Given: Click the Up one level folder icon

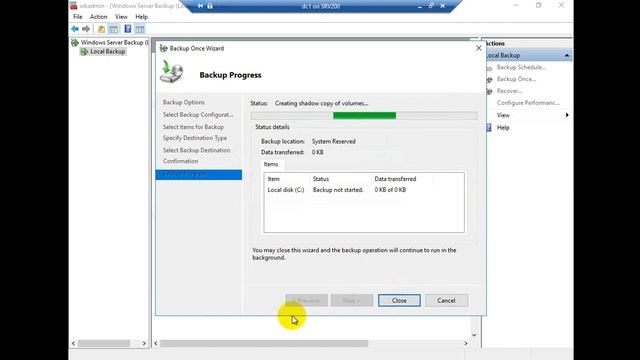Looking at the screenshot, I should pos(101,29).
